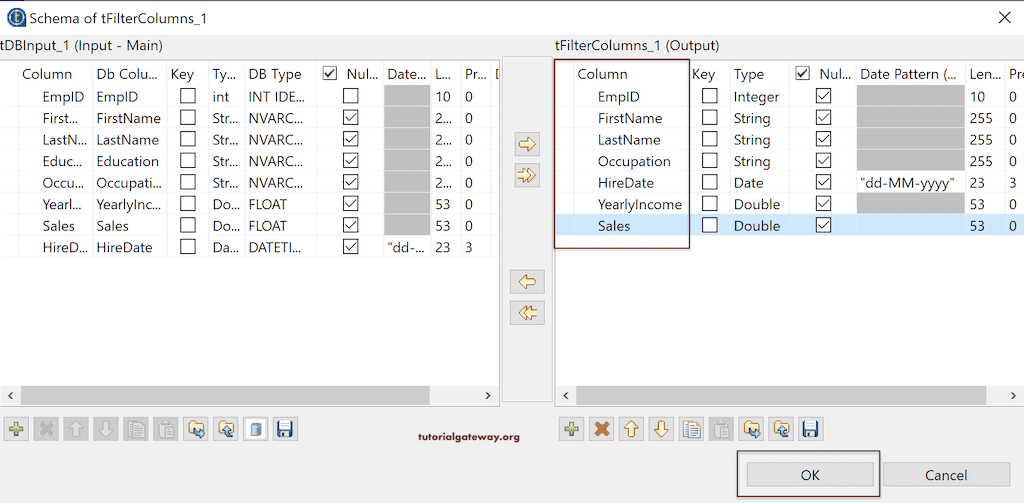
Task: Move the selected output column down
Action: tap(661, 429)
